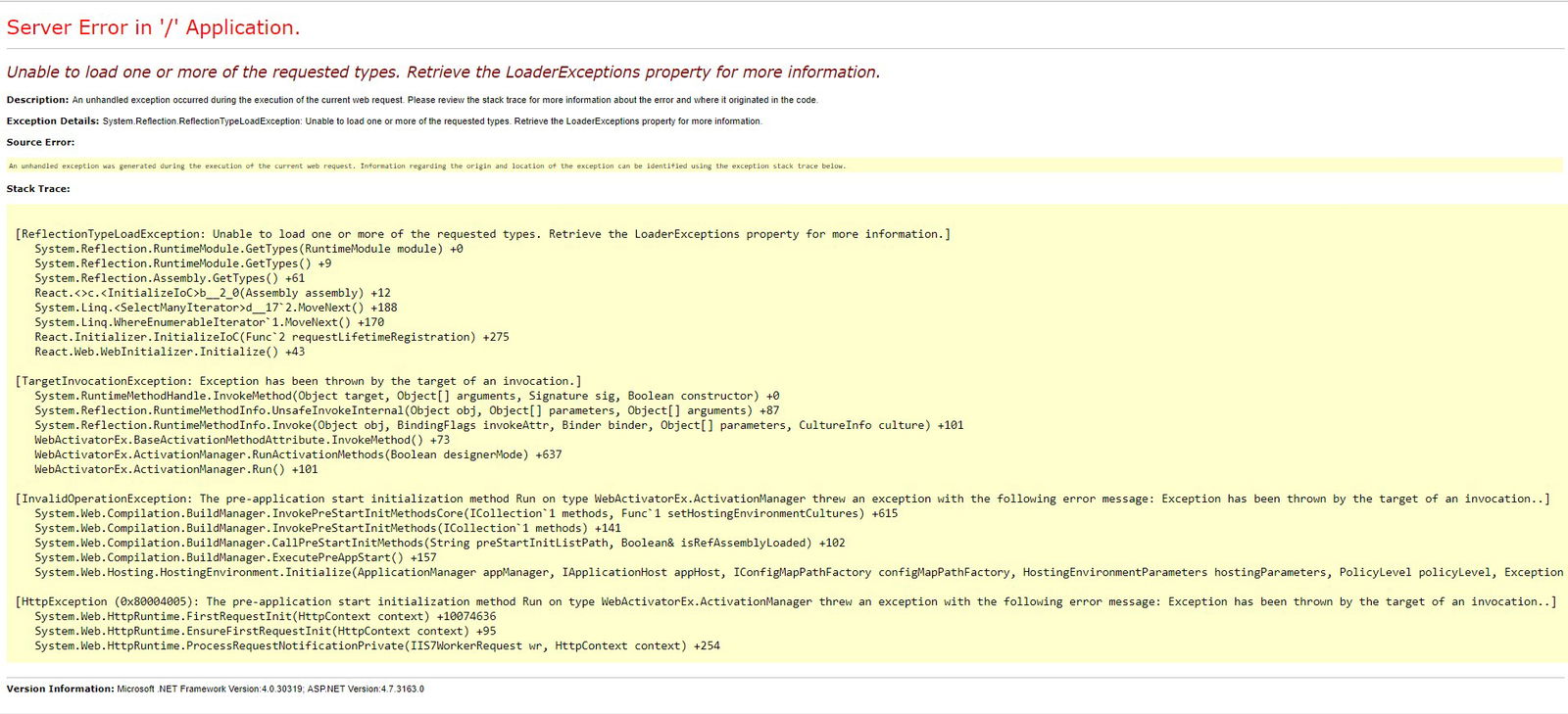Click the yellow source error message box
Screen dimensions: 1568x714
click(426, 167)
